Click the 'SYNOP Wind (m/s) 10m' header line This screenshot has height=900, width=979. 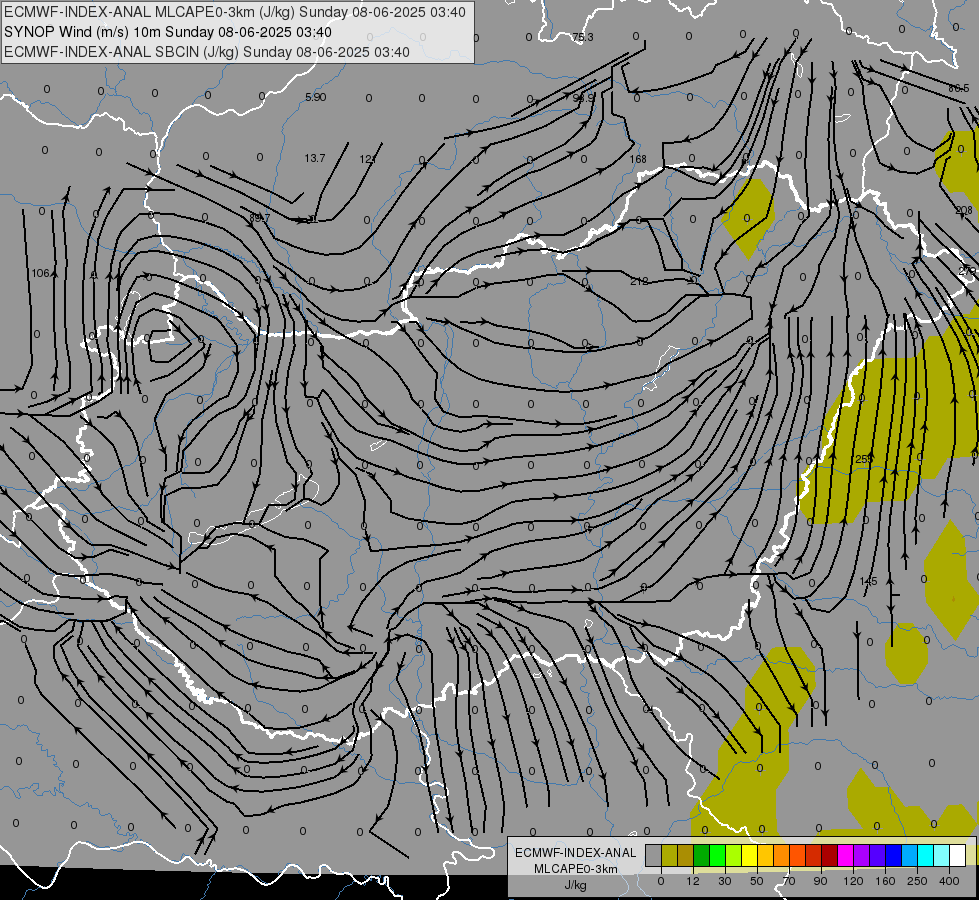(82, 32)
